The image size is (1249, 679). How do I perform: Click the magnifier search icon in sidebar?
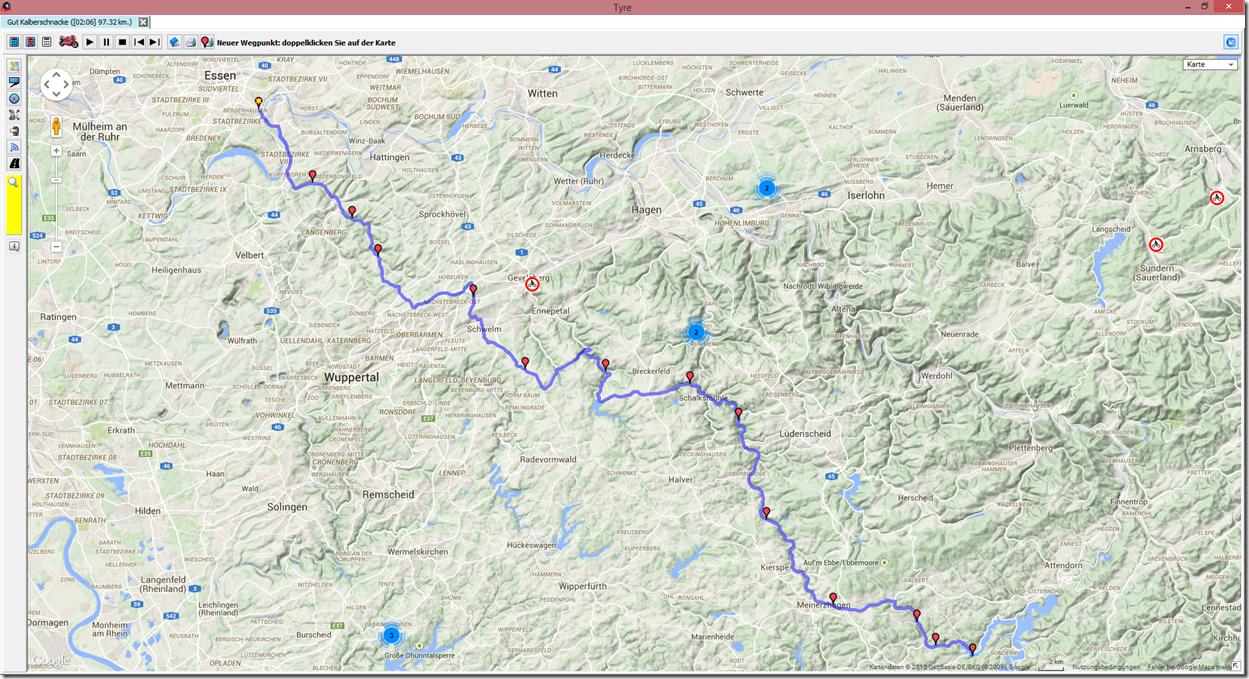[x=14, y=182]
